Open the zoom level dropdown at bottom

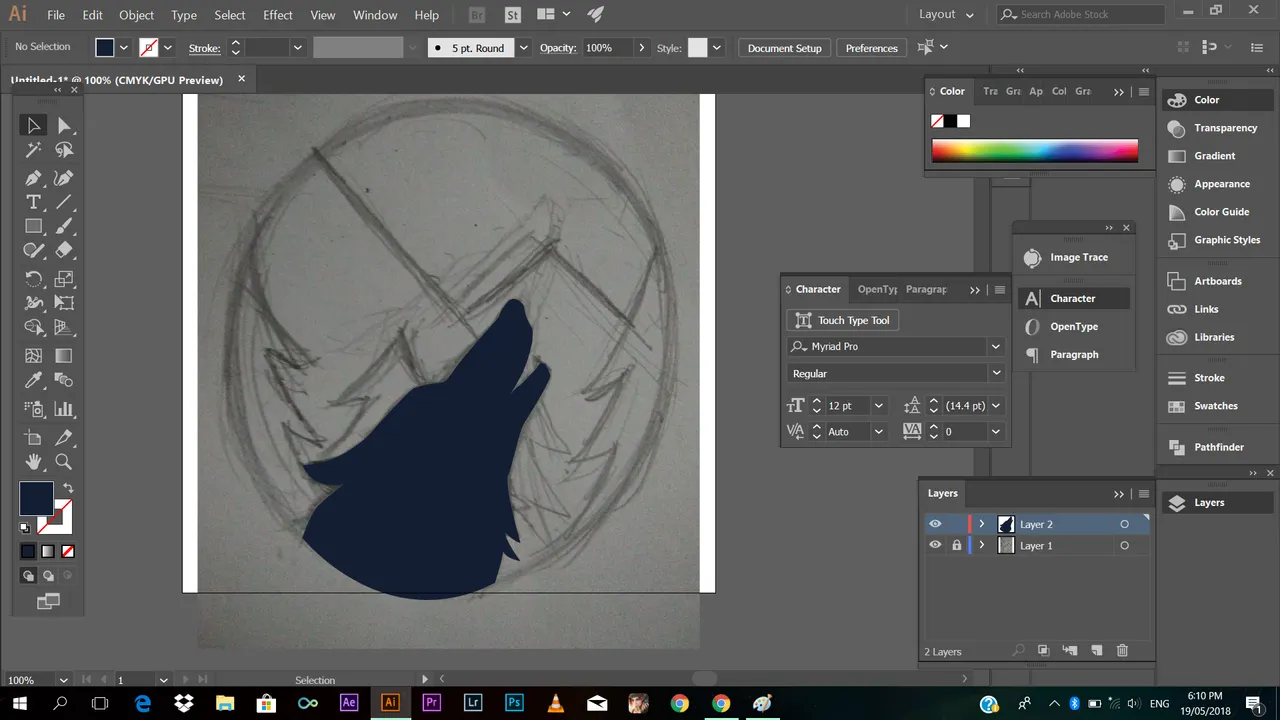tap(63, 680)
